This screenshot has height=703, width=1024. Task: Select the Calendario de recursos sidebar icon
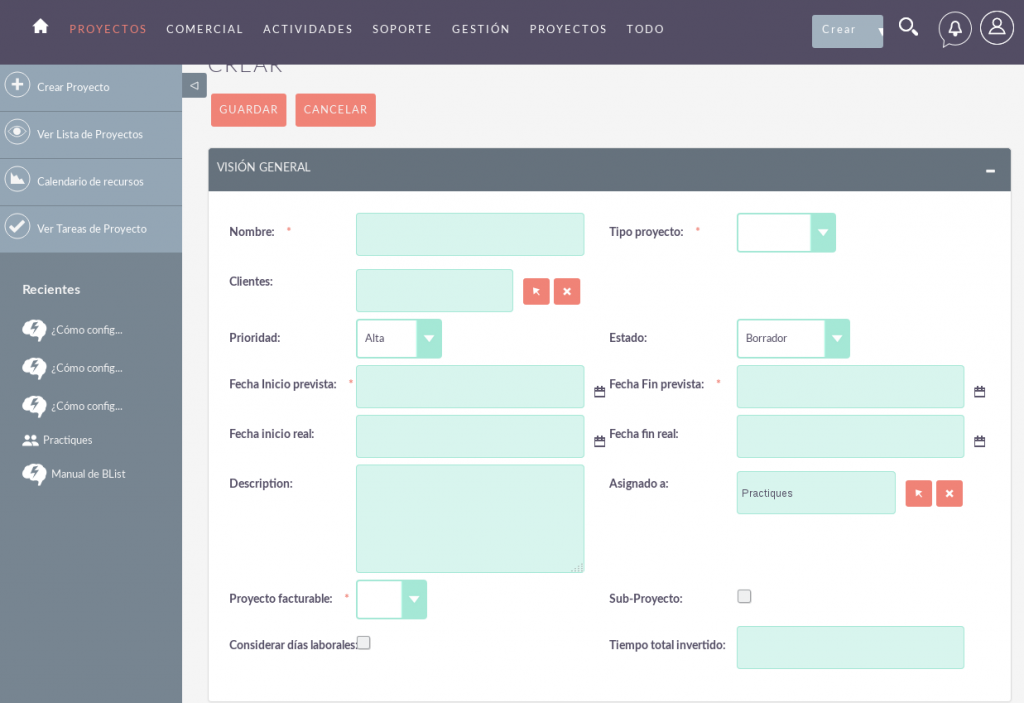coord(17,181)
